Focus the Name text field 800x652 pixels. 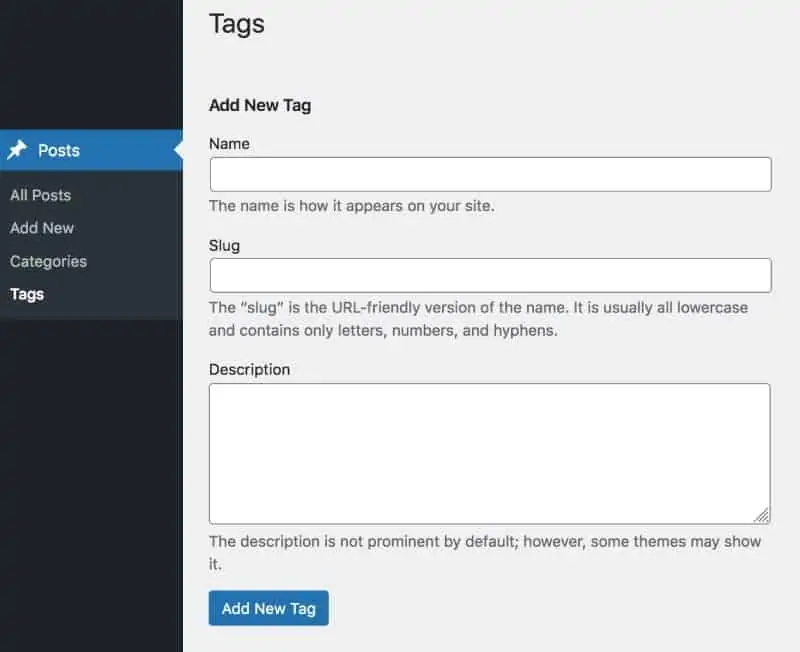(x=490, y=174)
